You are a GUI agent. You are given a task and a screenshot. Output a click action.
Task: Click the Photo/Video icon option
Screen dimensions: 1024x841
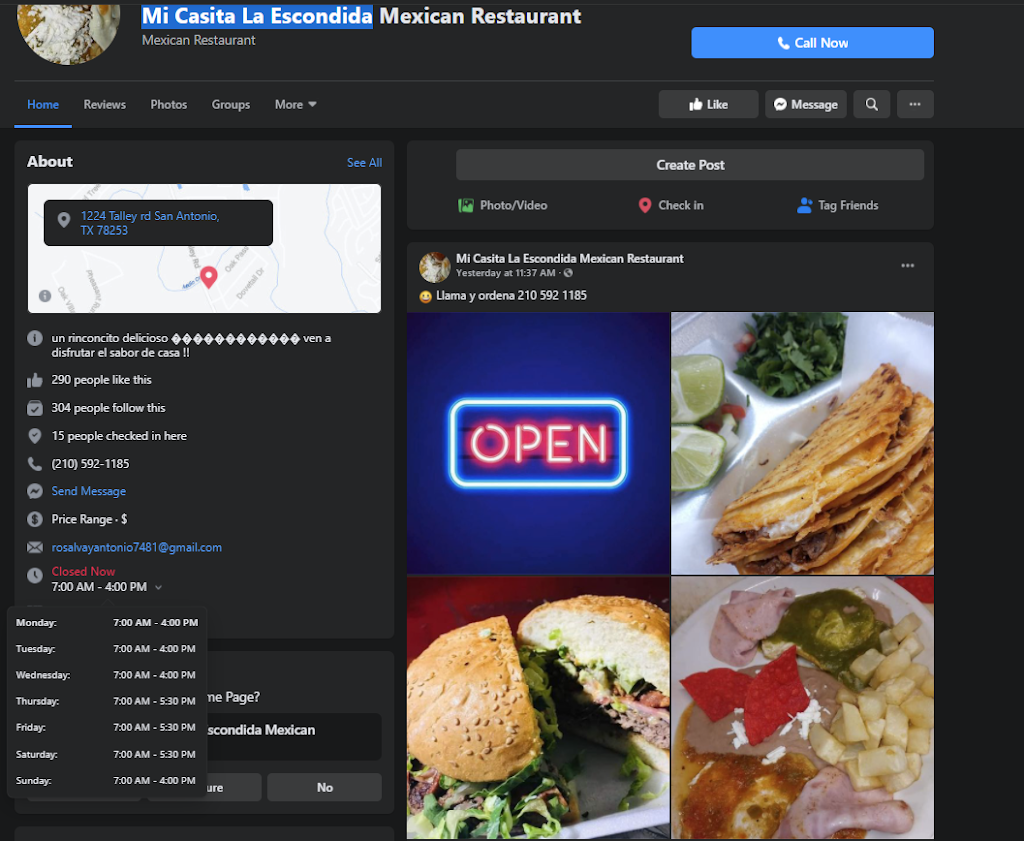[x=503, y=205]
